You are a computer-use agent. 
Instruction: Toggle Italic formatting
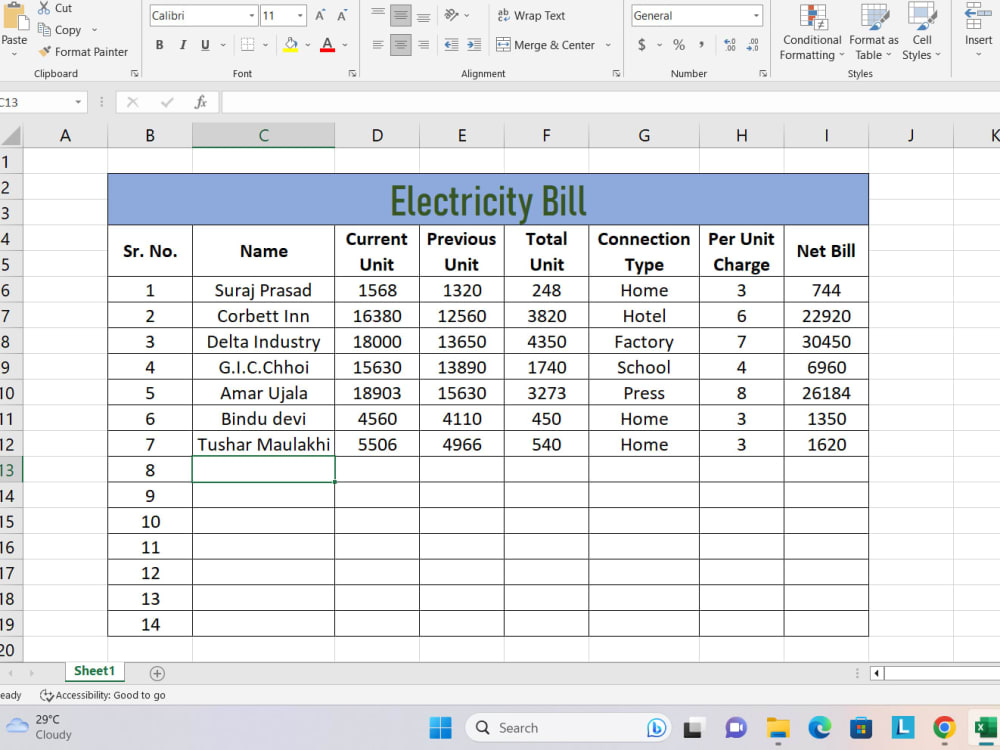pyautogui.click(x=183, y=45)
